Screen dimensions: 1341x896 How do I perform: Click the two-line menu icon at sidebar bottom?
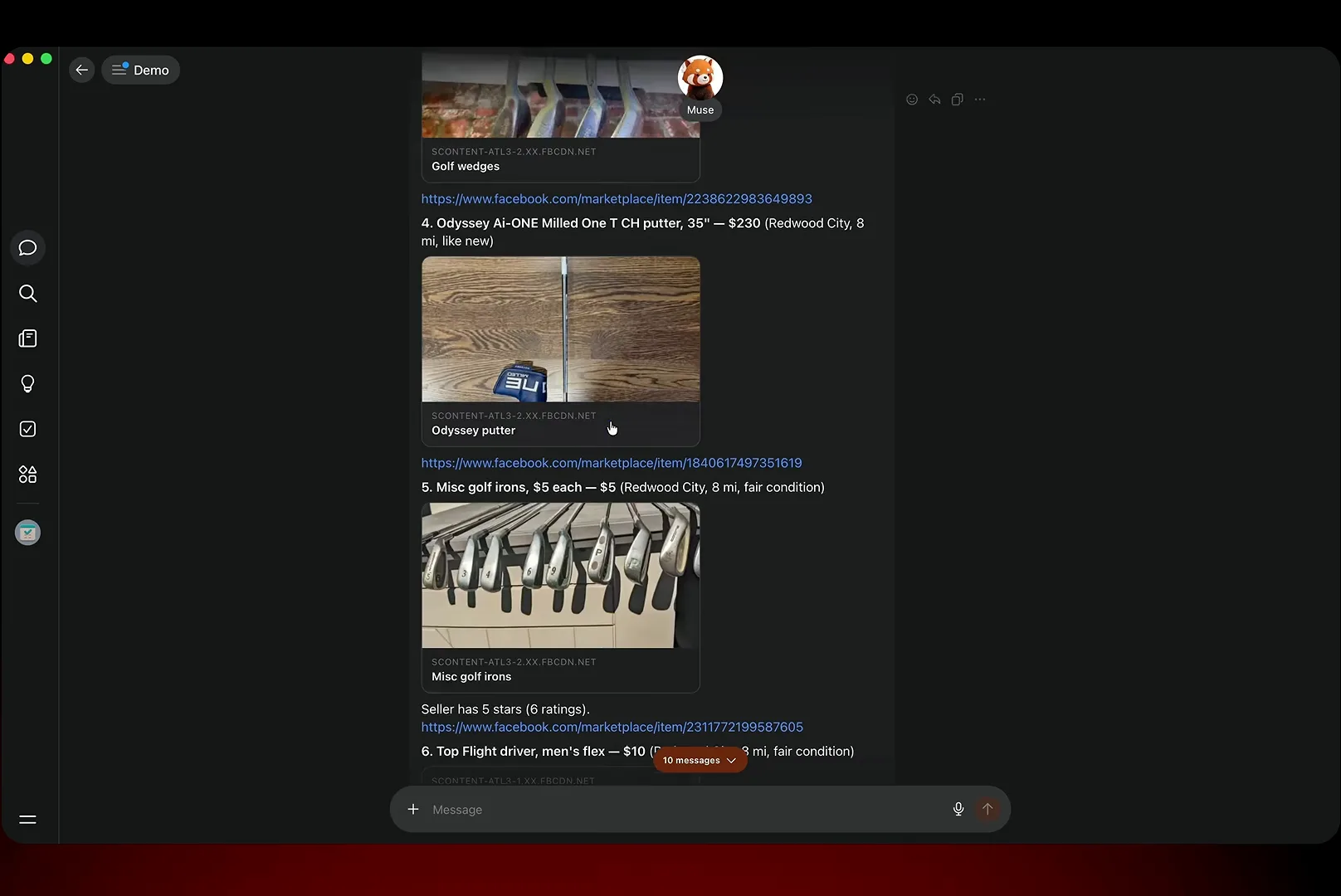pyautogui.click(x=27, y=820)
